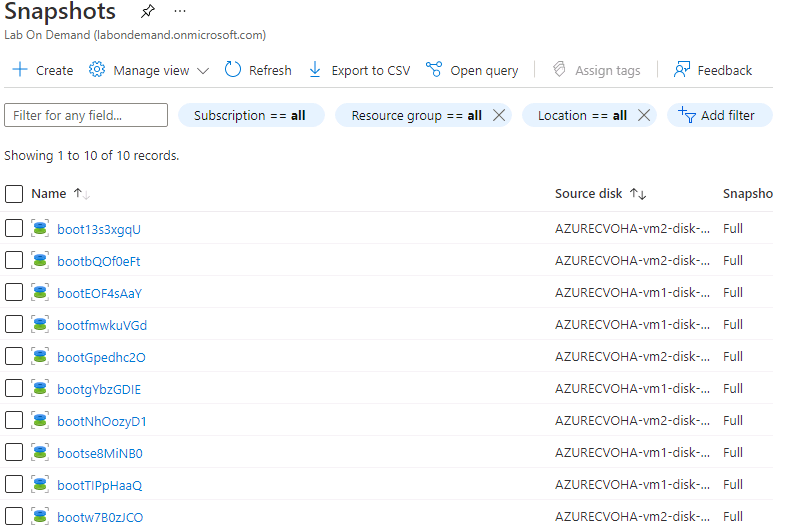Open the bootEOF4sAaY snapshot link
Screen dimensions: 787x530
pyautogui.click(x=99, y=293)
